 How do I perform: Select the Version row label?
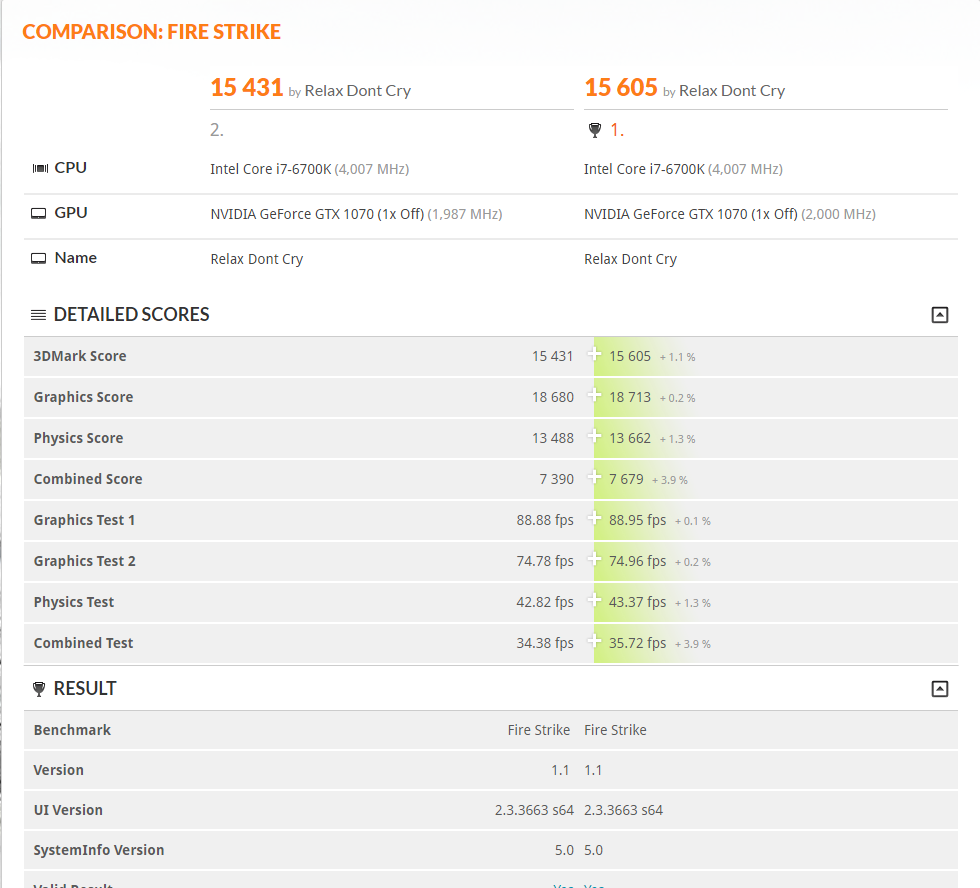click(59, 770)
